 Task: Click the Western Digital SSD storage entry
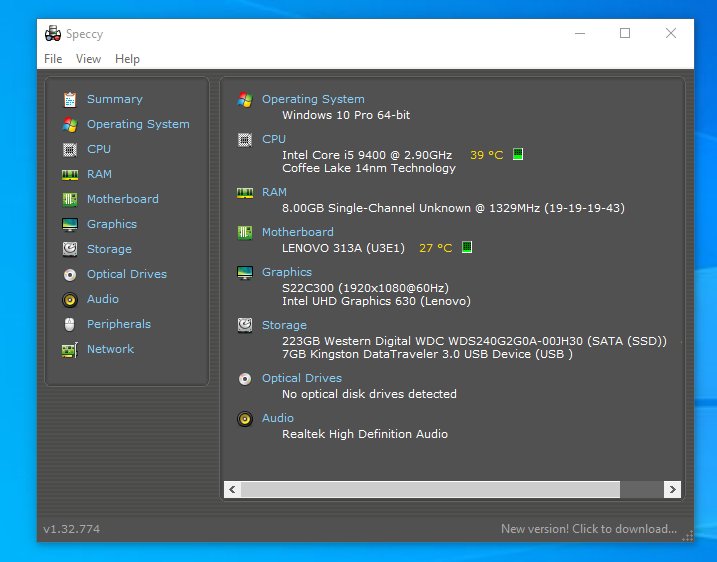[x=474, y=341]
